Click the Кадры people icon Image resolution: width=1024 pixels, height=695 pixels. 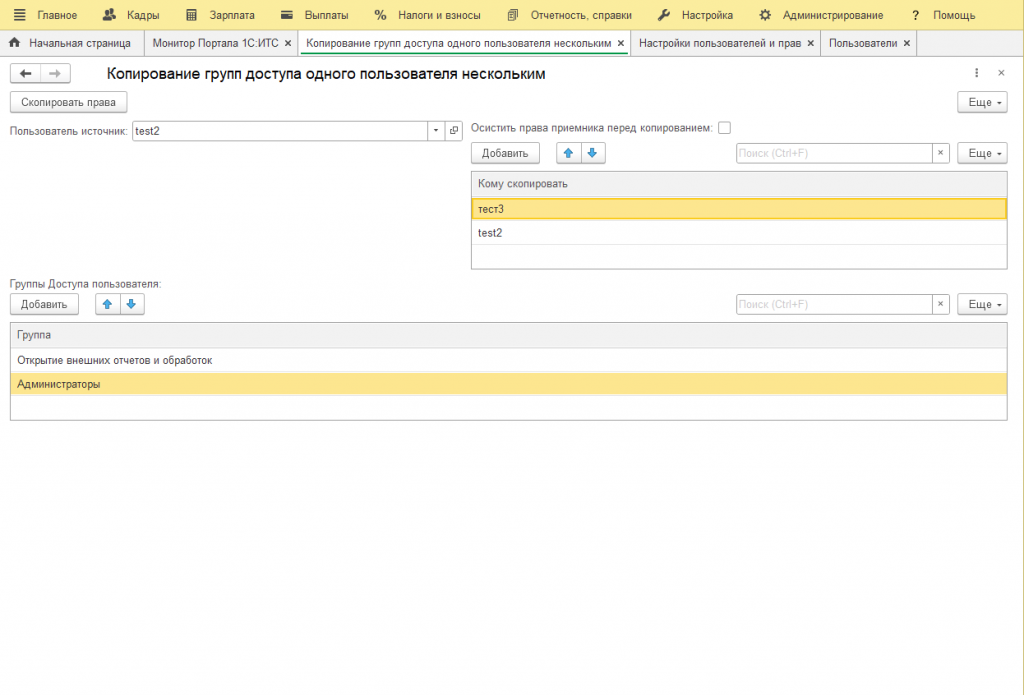tap(109, 14)
